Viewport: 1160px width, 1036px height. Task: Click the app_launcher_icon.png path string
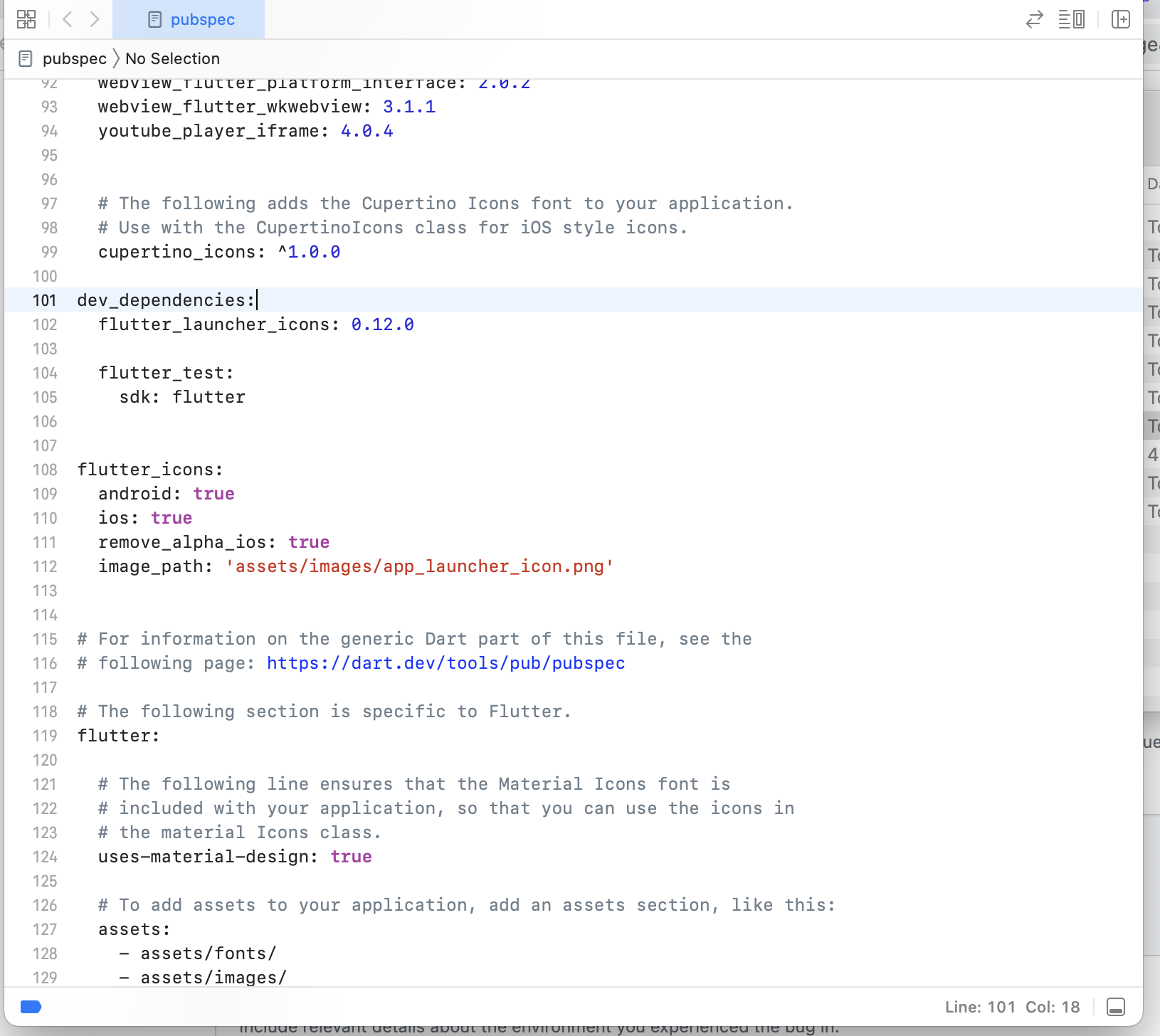(420, 566)
